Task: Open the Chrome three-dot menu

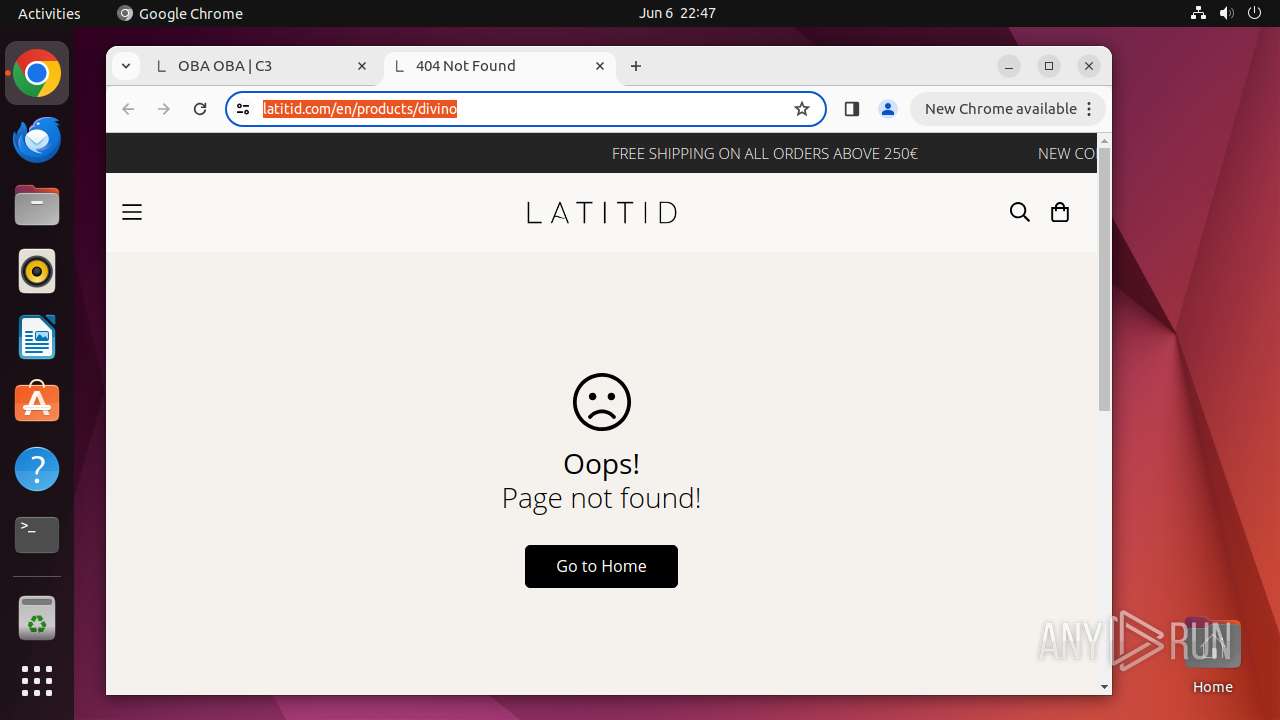Action: (x=1090, y=109)
